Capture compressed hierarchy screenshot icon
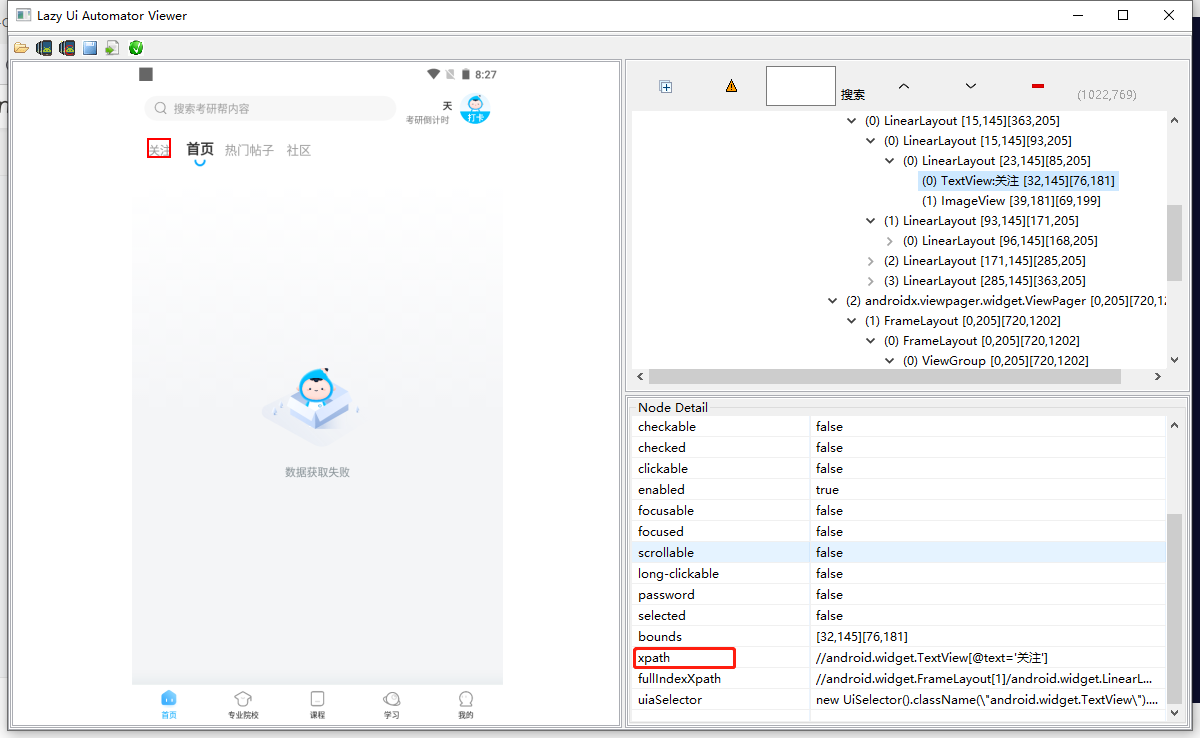This screenshot has height=738, width=1200. (x=66, y=47)
